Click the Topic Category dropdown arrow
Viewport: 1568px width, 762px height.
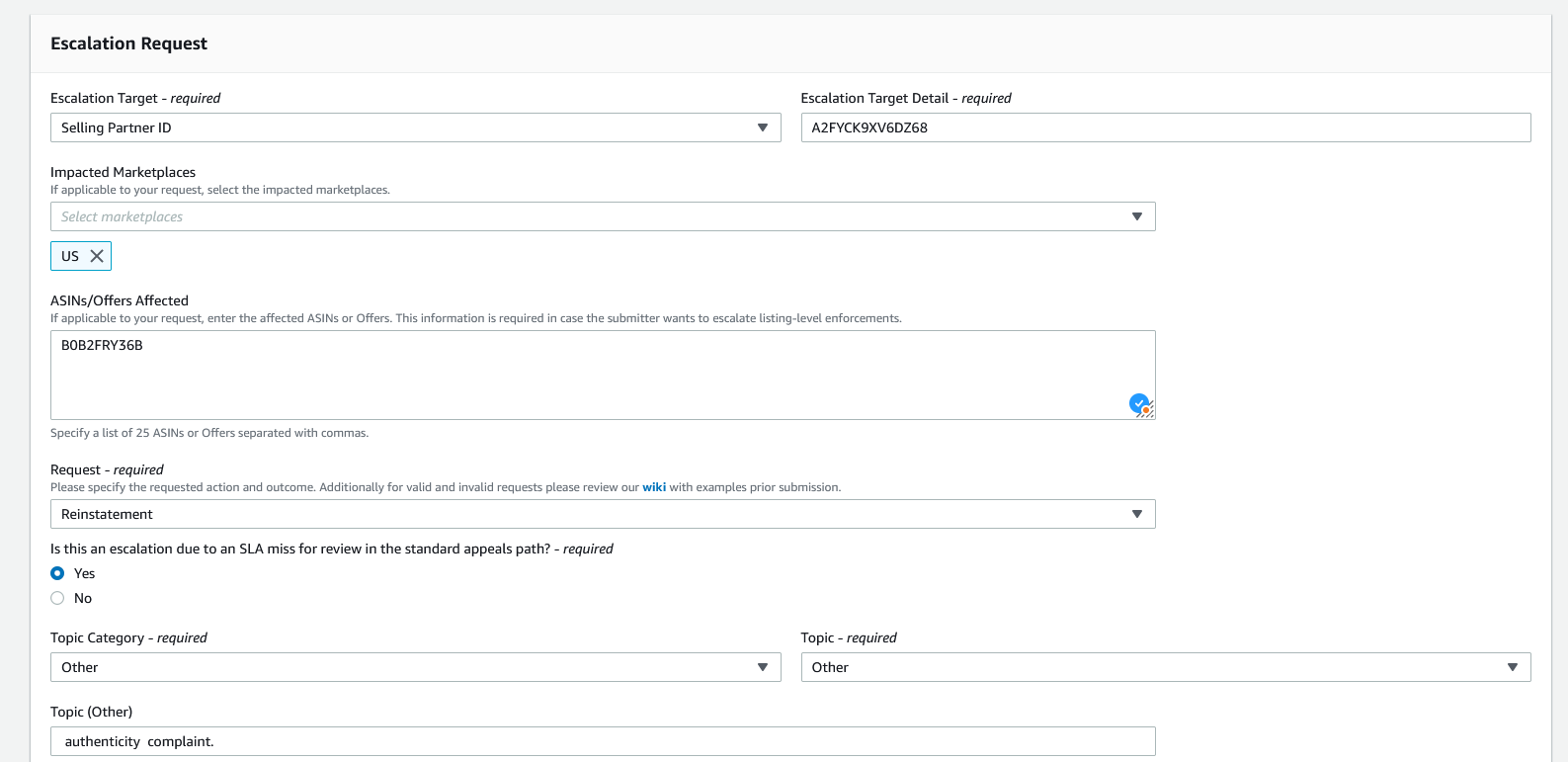point(762,667)
